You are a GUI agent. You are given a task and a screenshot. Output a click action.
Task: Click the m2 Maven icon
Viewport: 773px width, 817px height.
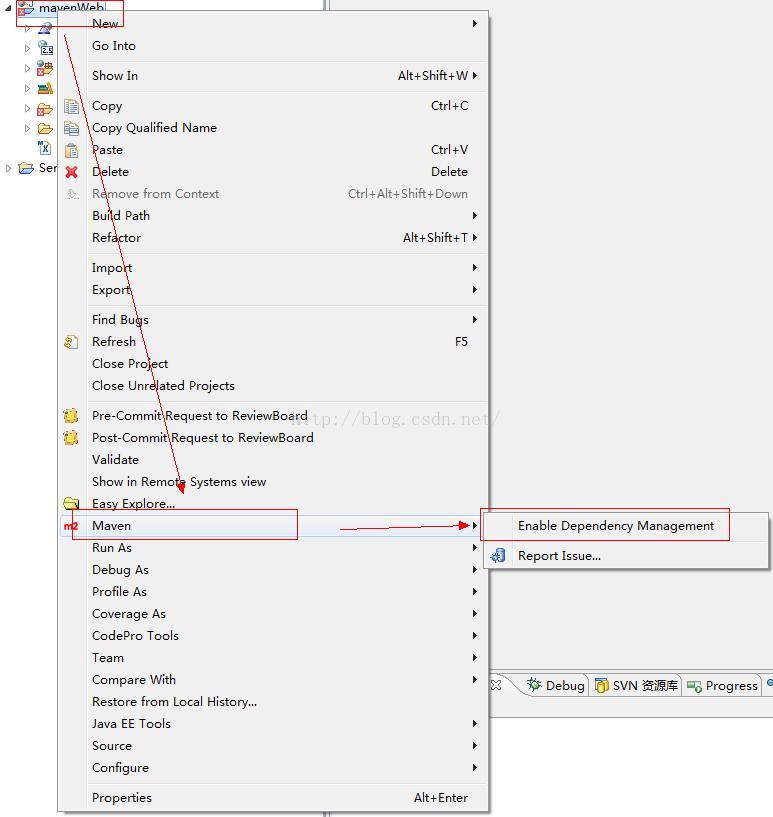click(70, 526)
